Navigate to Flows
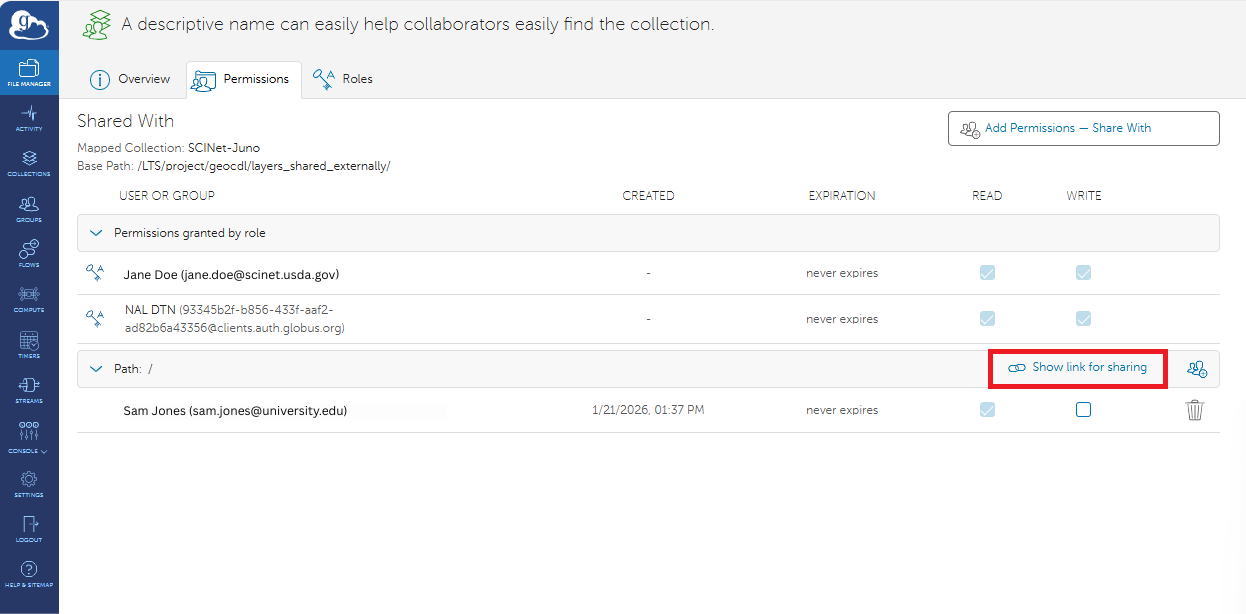The image size is (1246, 614). coord(29,252)
